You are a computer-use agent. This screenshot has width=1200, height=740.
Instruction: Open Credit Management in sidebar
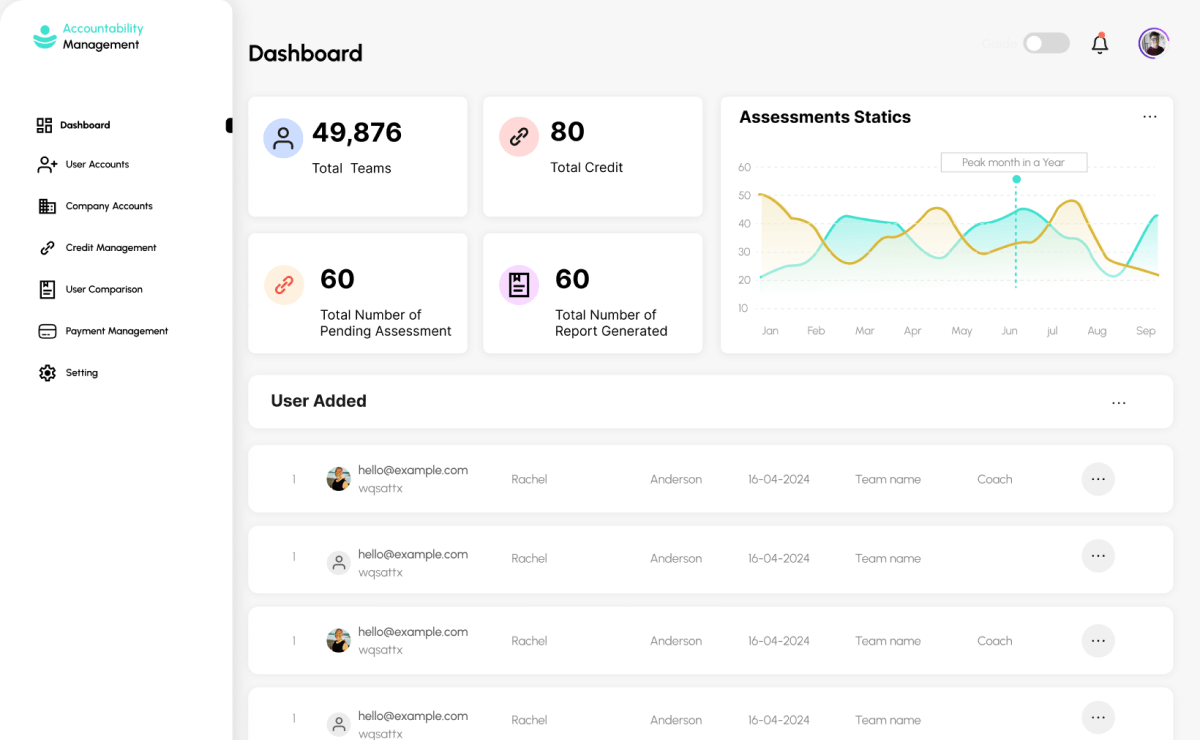[110, 248]
